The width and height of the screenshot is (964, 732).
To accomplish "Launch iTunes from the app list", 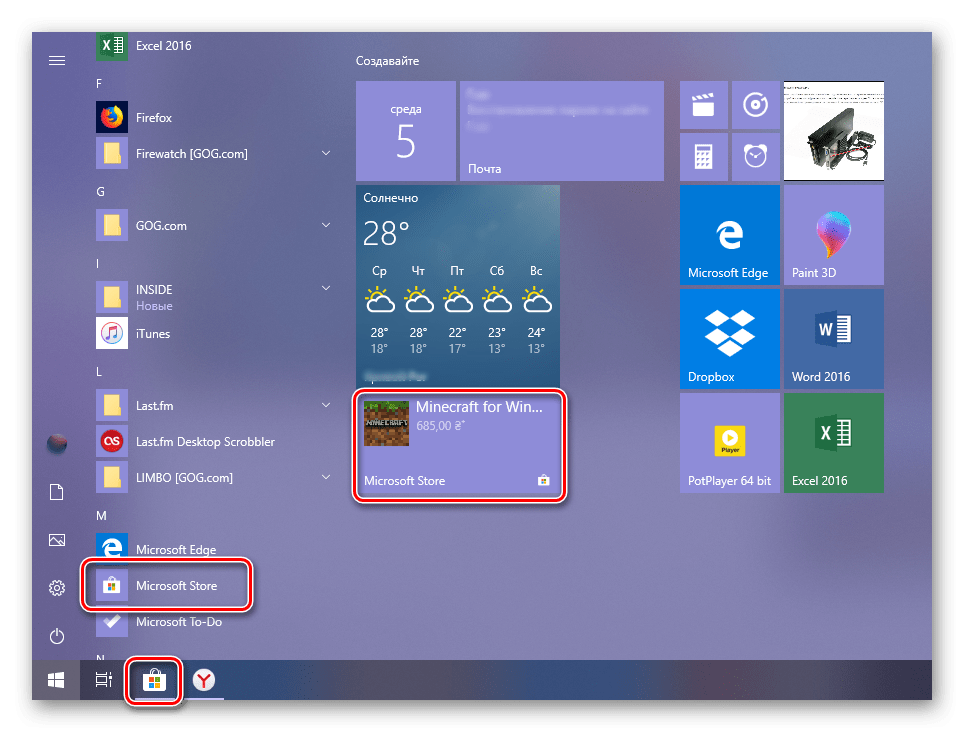I will click(215, 333).
